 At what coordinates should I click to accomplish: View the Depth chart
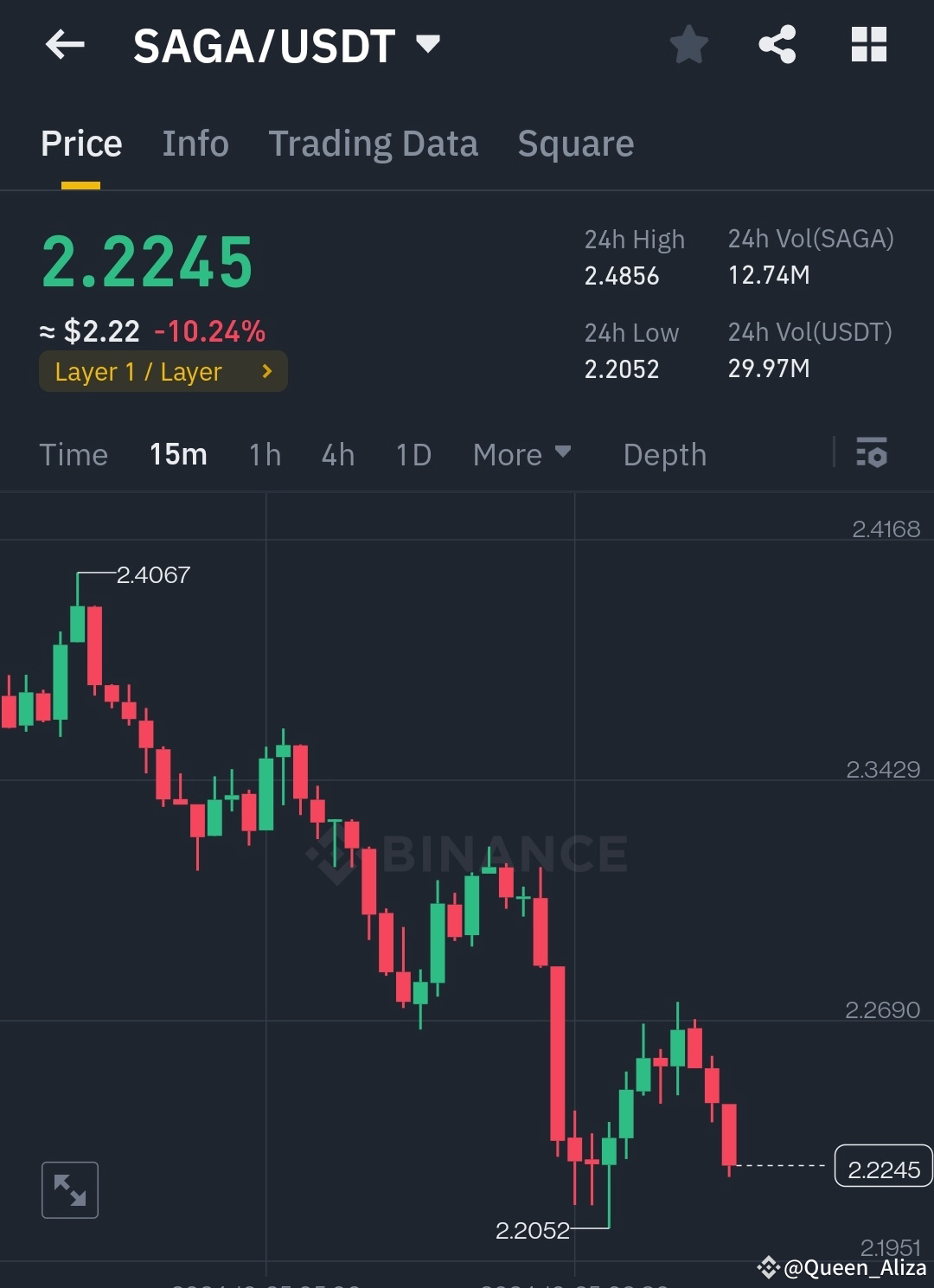point(664,453)
